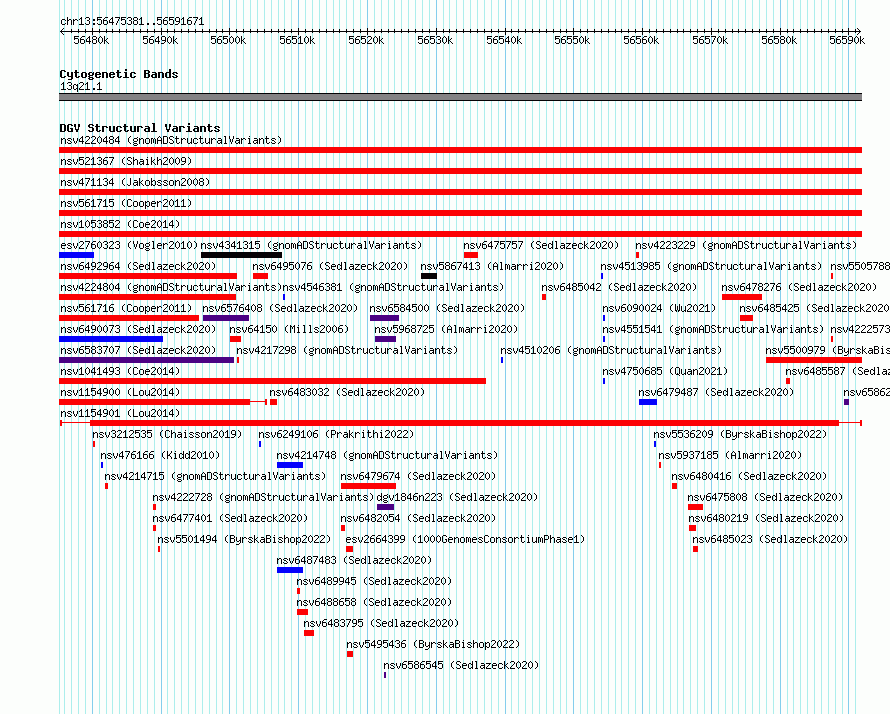
Task: Click esv2664399 1000GenomesConsortiumPhase1 label
Action: [465, 539]
